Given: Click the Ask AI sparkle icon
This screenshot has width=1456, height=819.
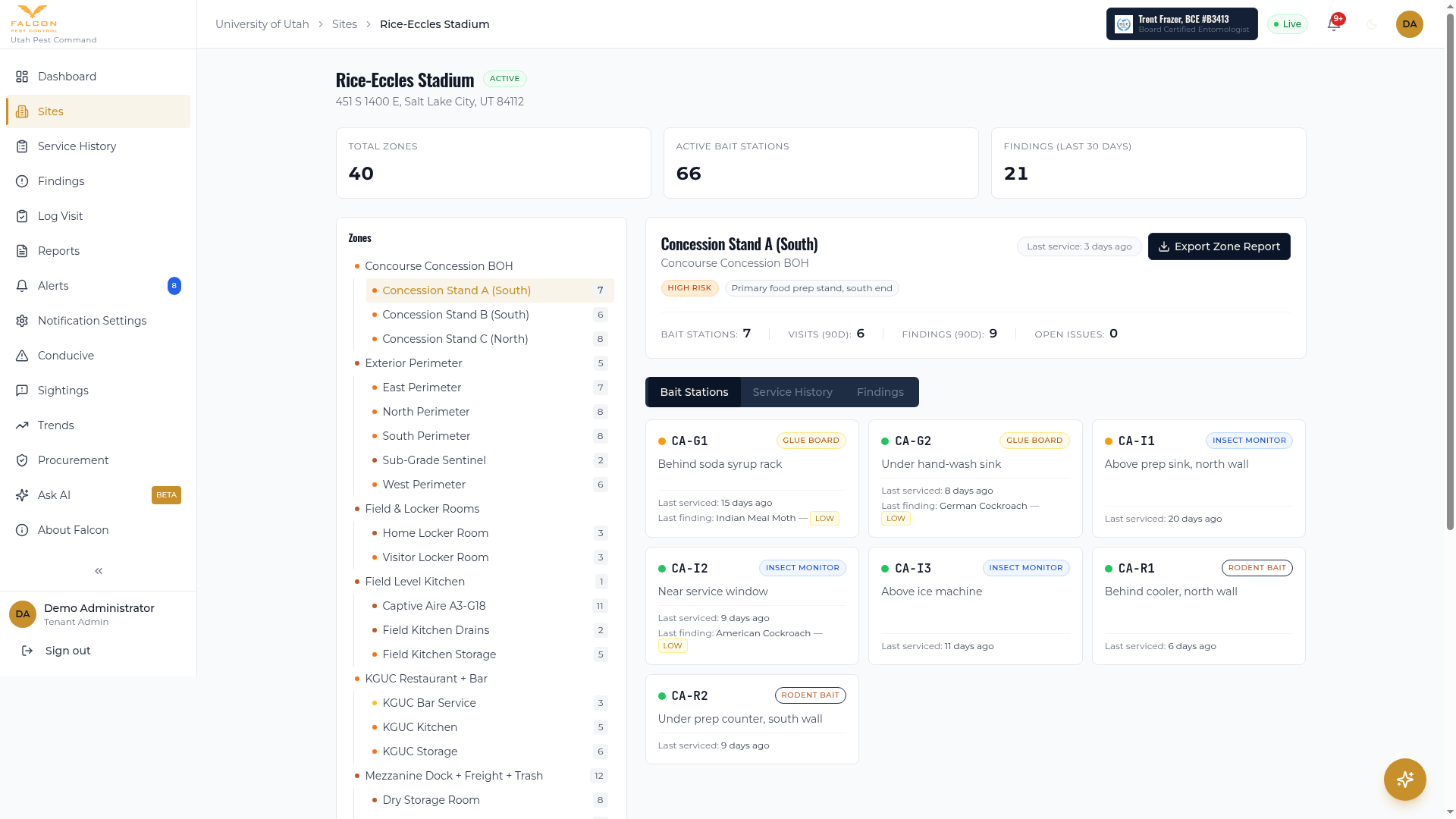Looking at the screenshot, I should 22,495.
